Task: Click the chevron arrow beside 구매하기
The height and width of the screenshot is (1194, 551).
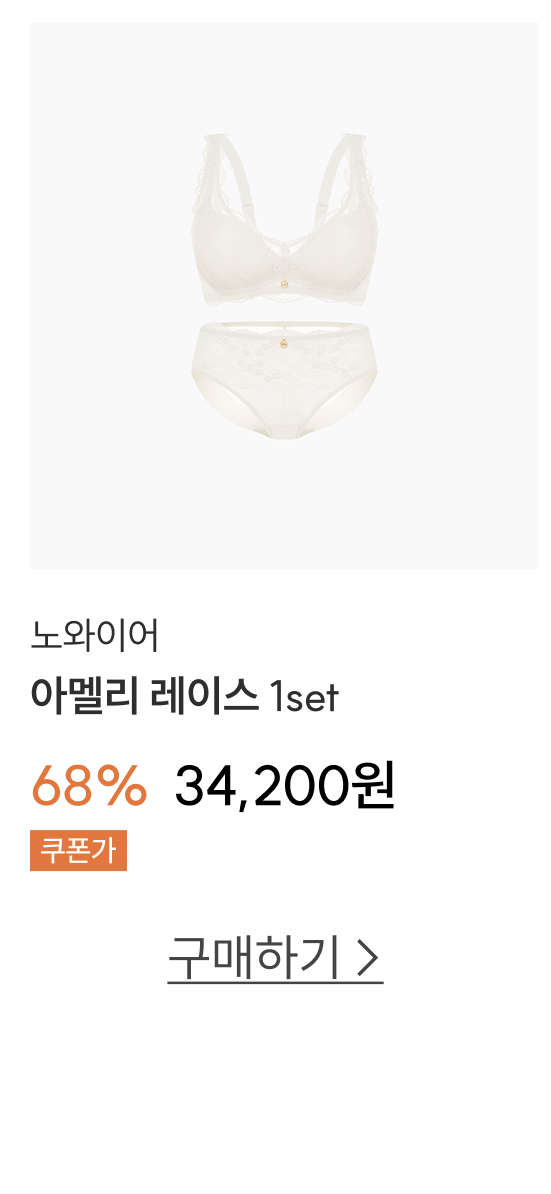Action: pos(368,959)
